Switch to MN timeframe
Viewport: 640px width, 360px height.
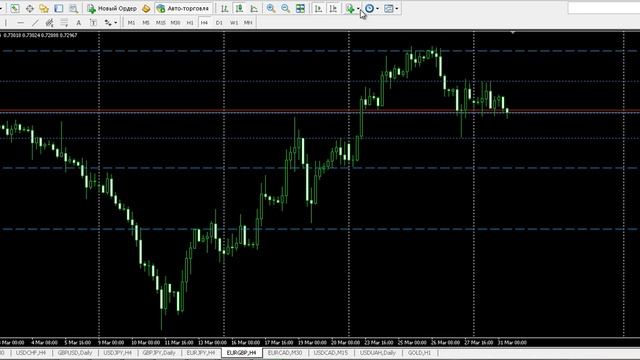point(248,23)
